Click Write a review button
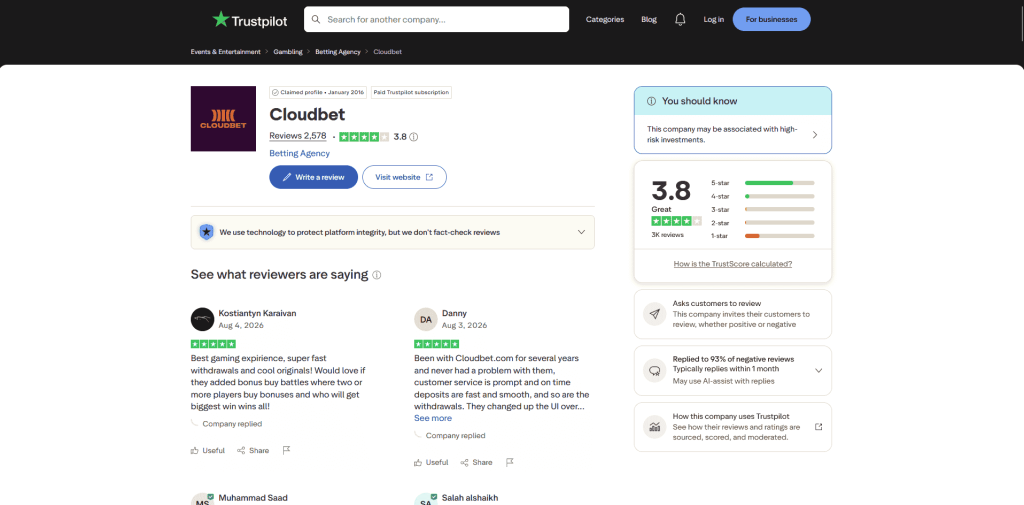Image resolution: width=1024 pixels, height=505 pixels. (313, 177)
